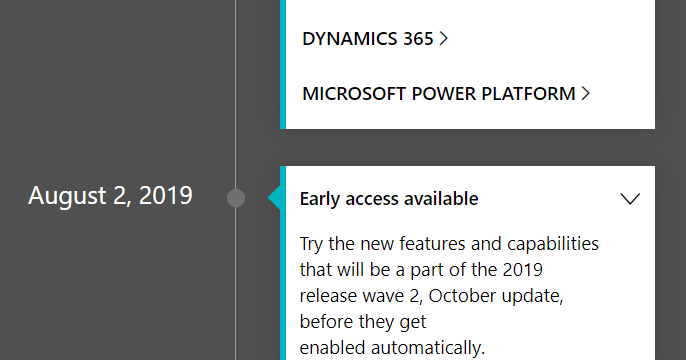
Task: Click the "that will be a part" text line
Action: coord(421,270)
